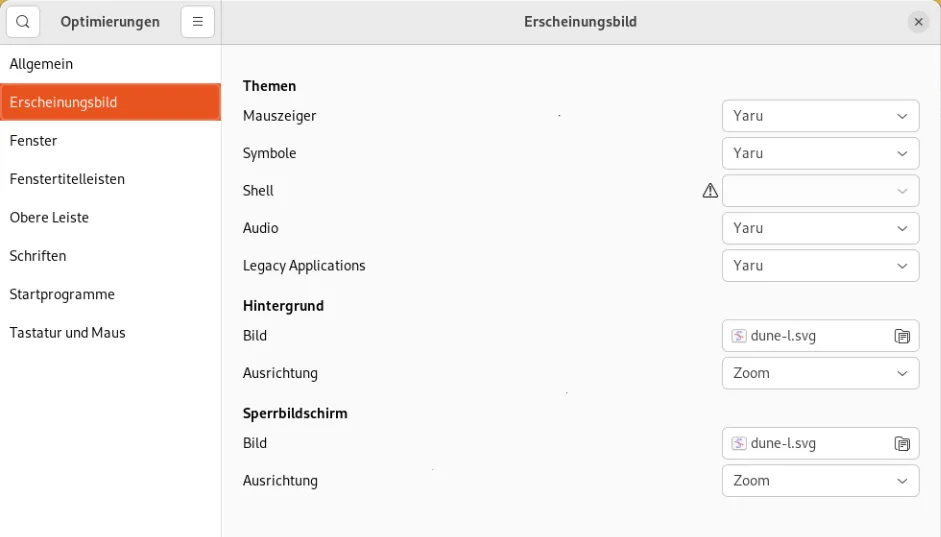Click the Shell theme warning icon
The image size is (941, 537).
pyautogui.click(x=710, y=191)
